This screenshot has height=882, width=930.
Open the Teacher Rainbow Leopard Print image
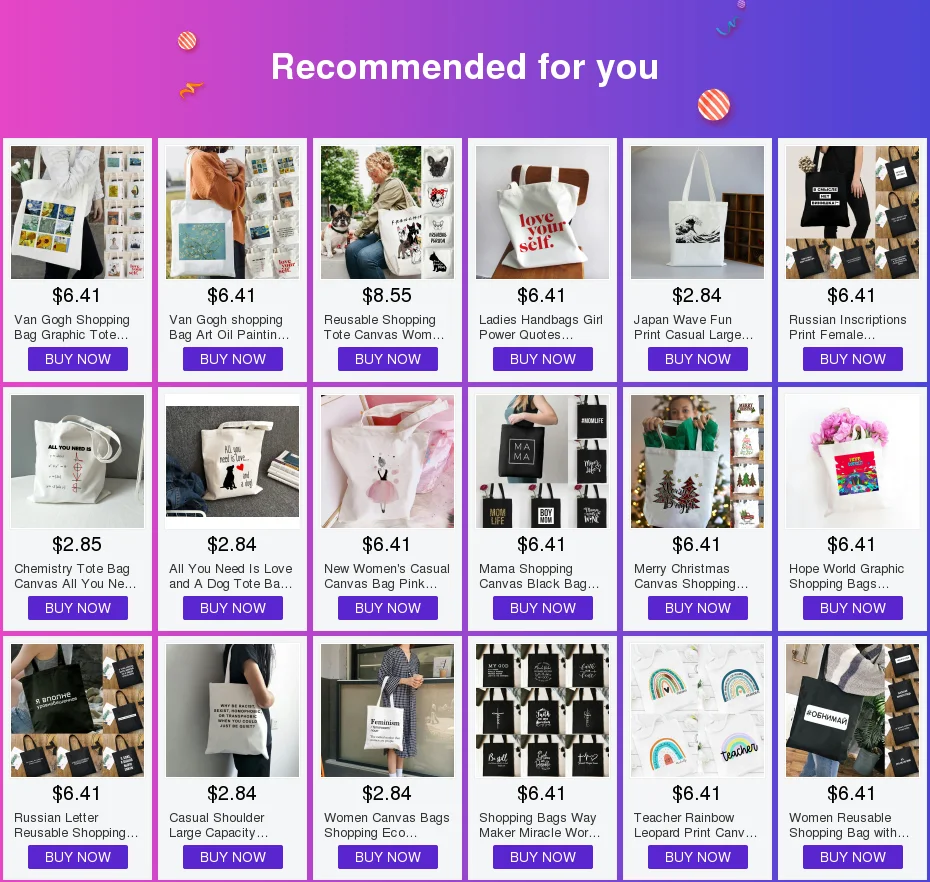697,711
